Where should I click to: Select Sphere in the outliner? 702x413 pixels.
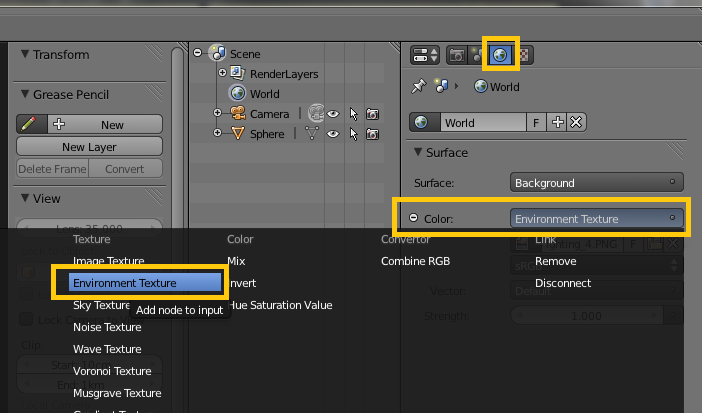click(x=267, y=134)
